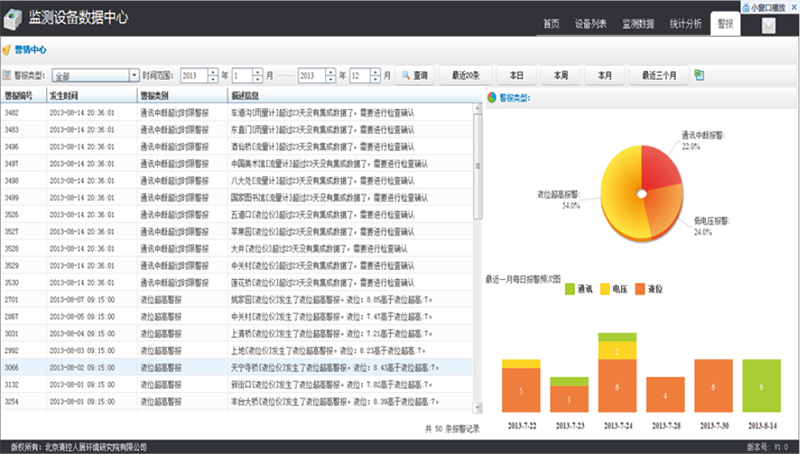Click the Excel export icon in toolbar

[x=699, y=75]
